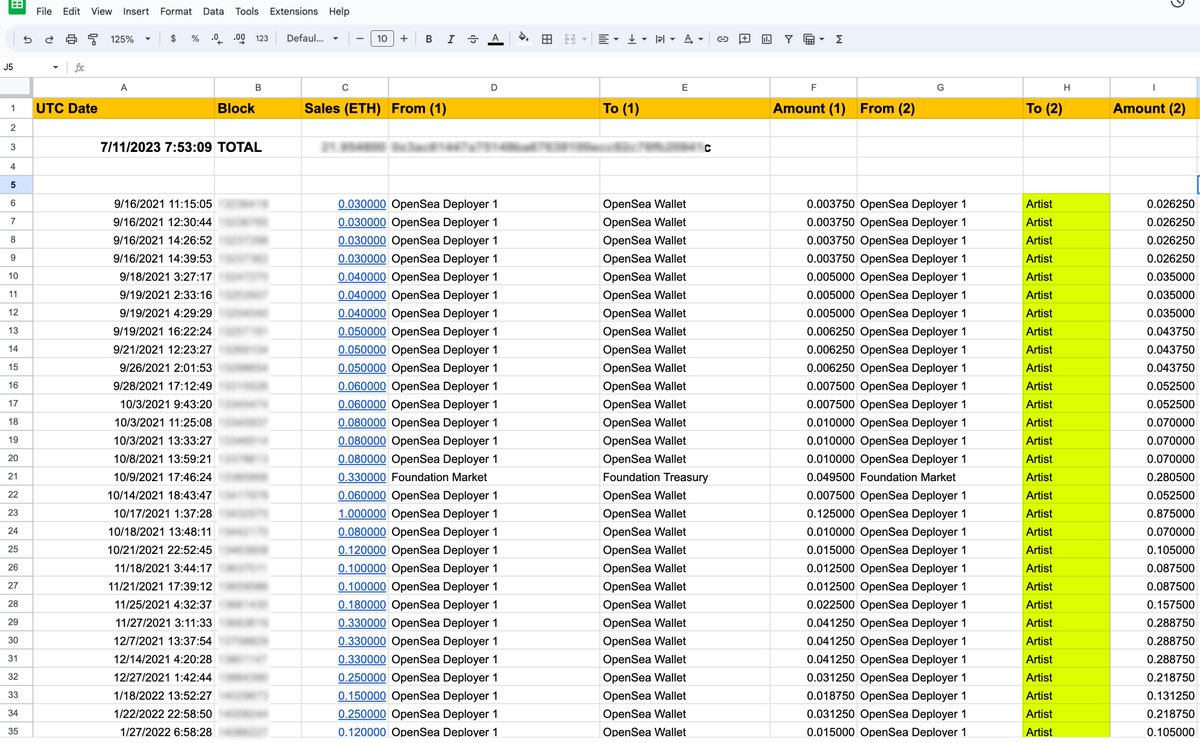1200x743 pixels.
Task: Toggle strikethrough formatting
Action: (473, 39)
